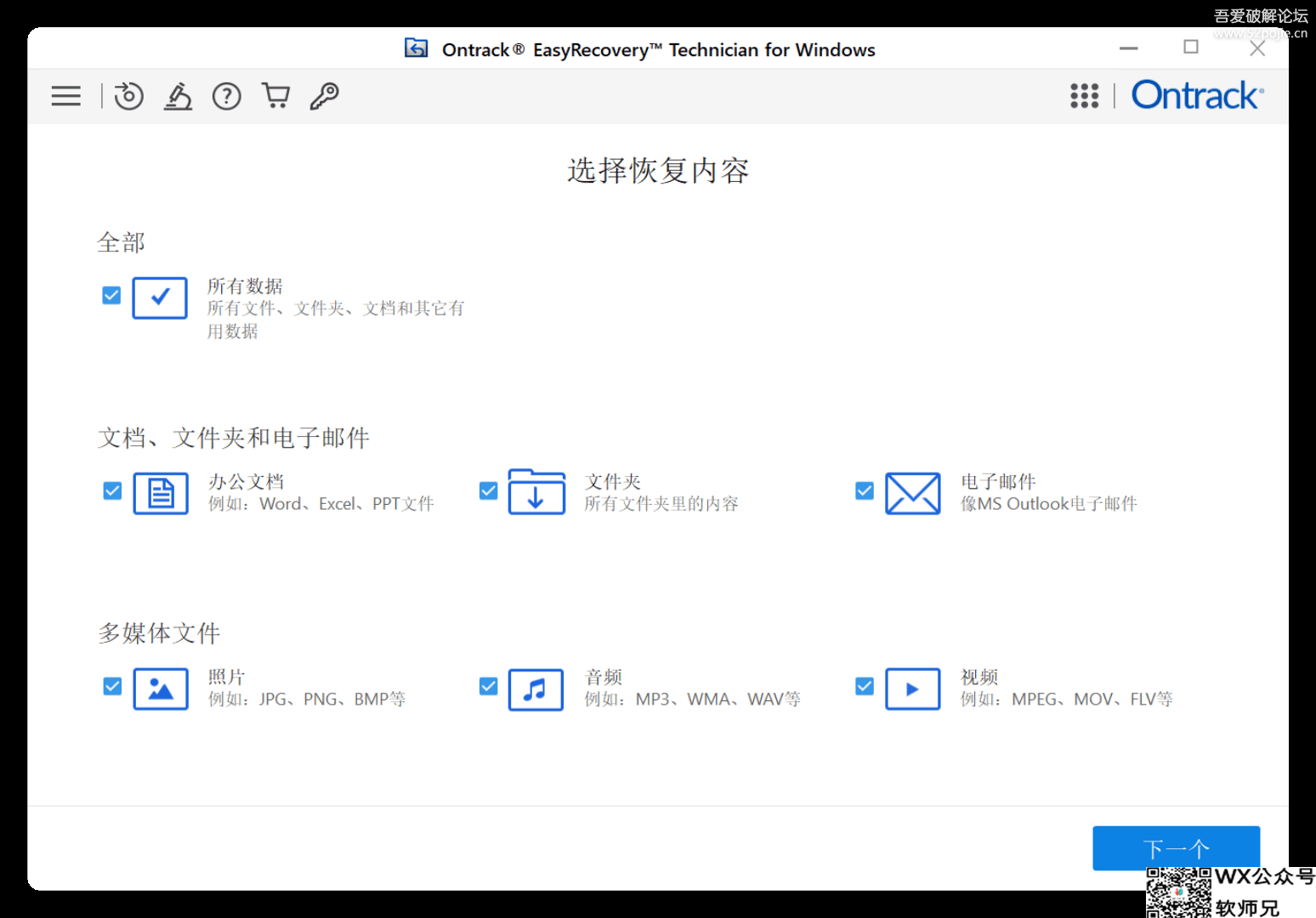Click the 文件夹 label text
The width and height of the screenshot is (1316, 918).
(x=613, y=482)
